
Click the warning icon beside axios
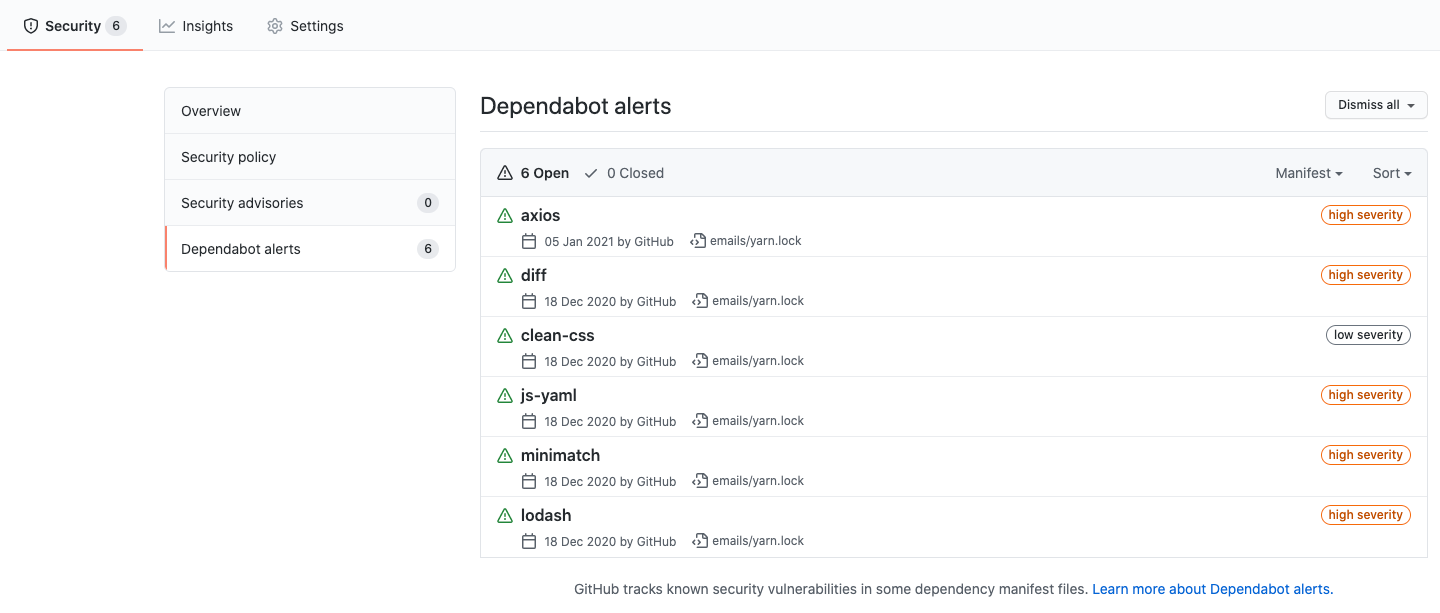pos(505,215)
